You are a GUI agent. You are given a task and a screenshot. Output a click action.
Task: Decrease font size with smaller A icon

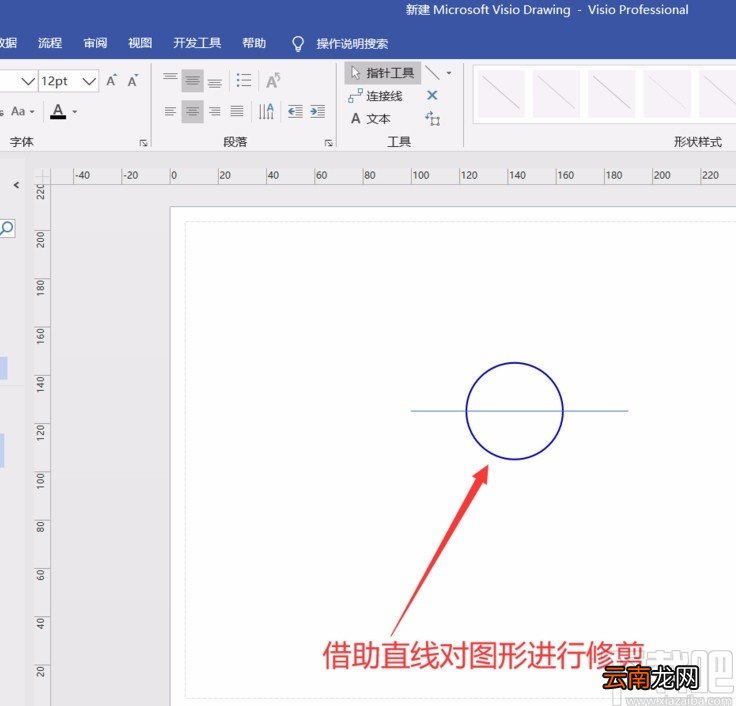point(133,81)
